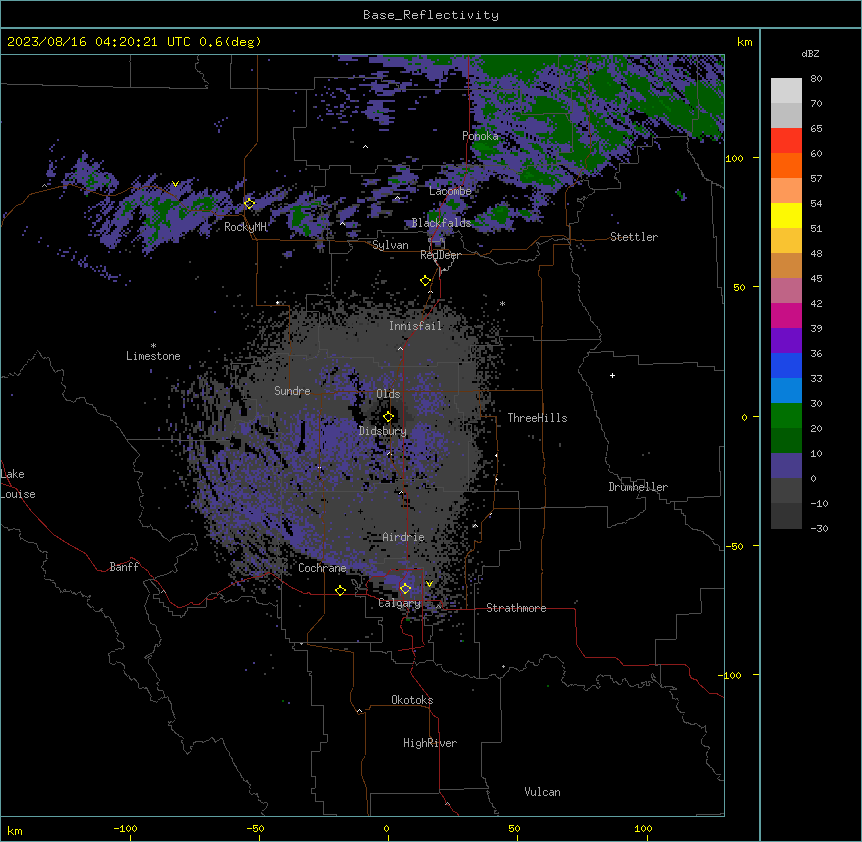Click the Sylvan label
The image size is (862, 842).
(390, 245)
